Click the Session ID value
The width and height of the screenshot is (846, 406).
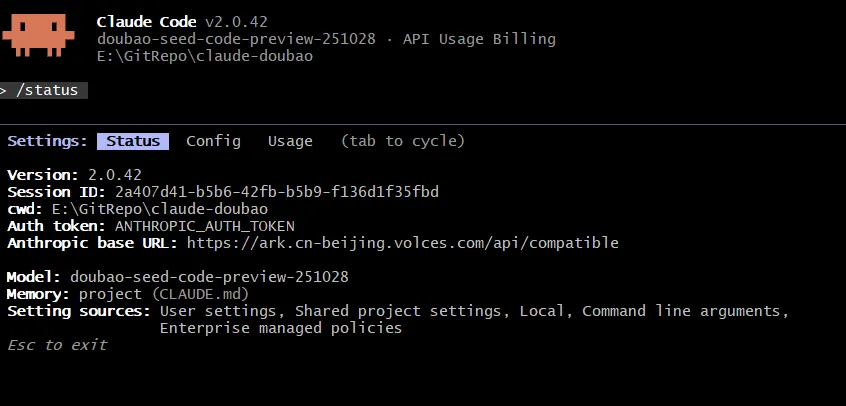(x=277, y=192)
